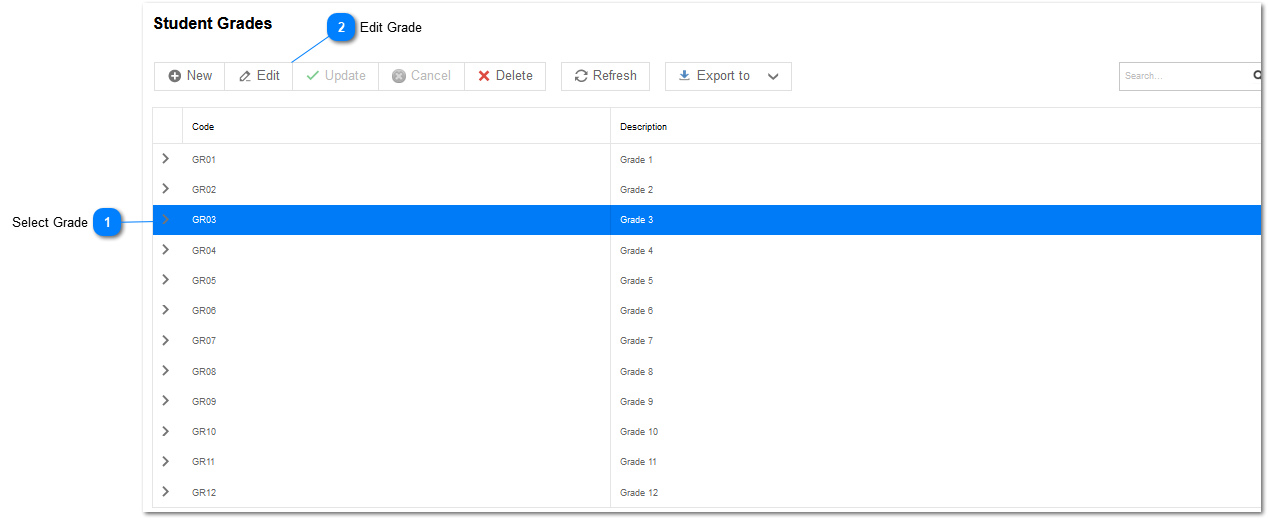Screen dimensions: 1269x520
Task: Click the 'Grade 9' description cell
Action: click(936, 402)
